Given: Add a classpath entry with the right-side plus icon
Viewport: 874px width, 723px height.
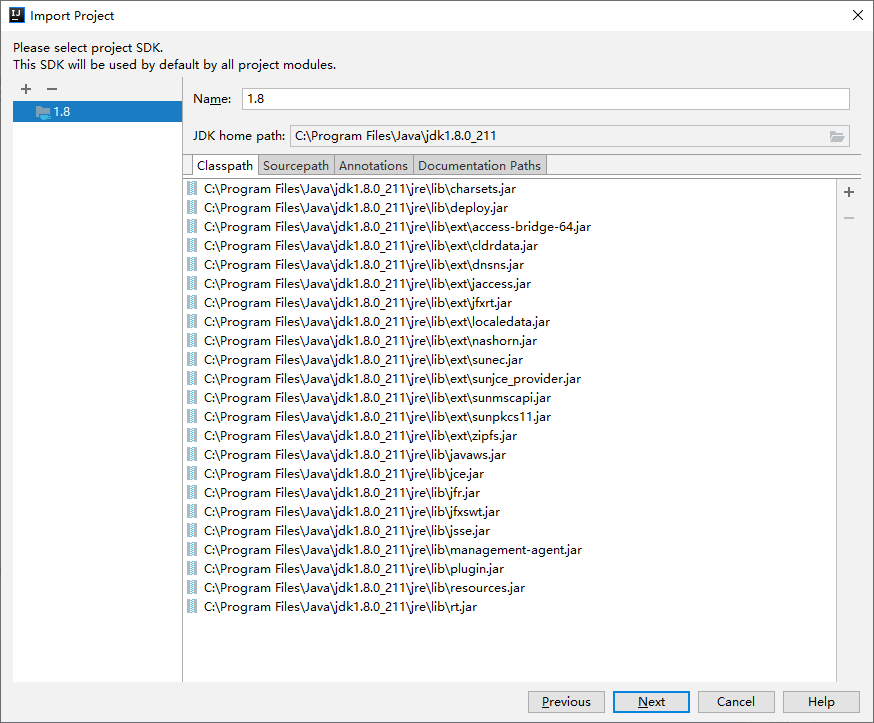Looking at the screenshot, I should (848, 191).
